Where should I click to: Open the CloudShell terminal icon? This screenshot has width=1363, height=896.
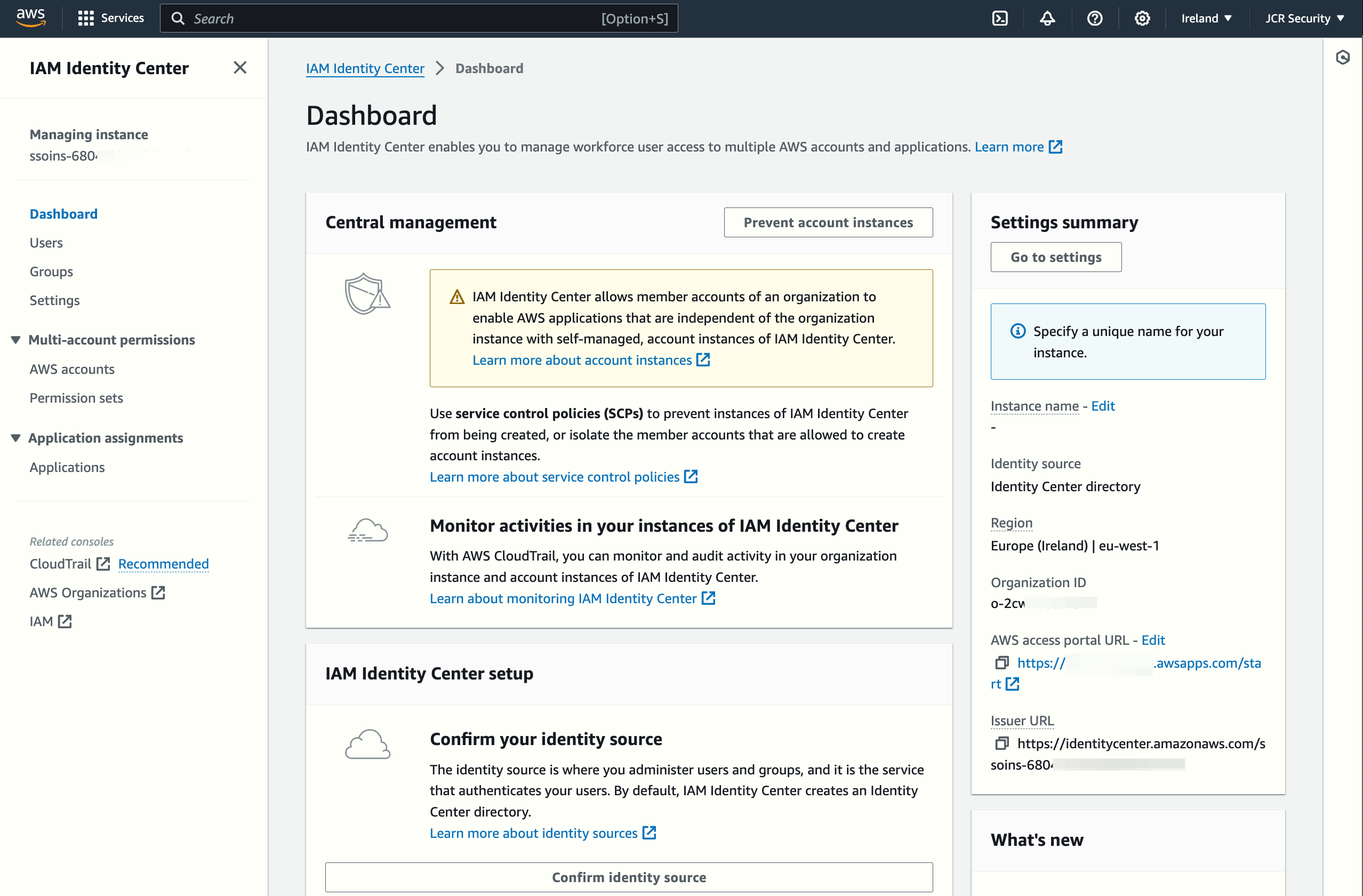(999, 18)
